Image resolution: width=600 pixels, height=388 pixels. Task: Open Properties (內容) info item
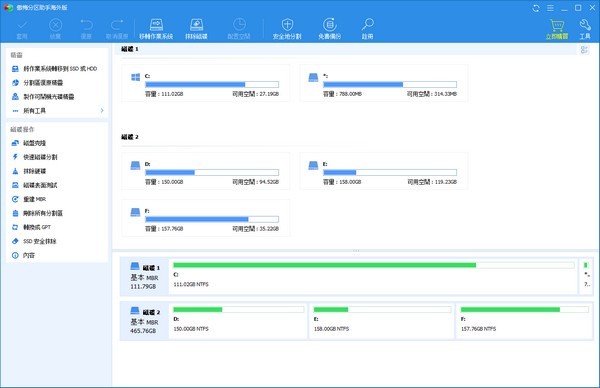click(x=23, y=255)
